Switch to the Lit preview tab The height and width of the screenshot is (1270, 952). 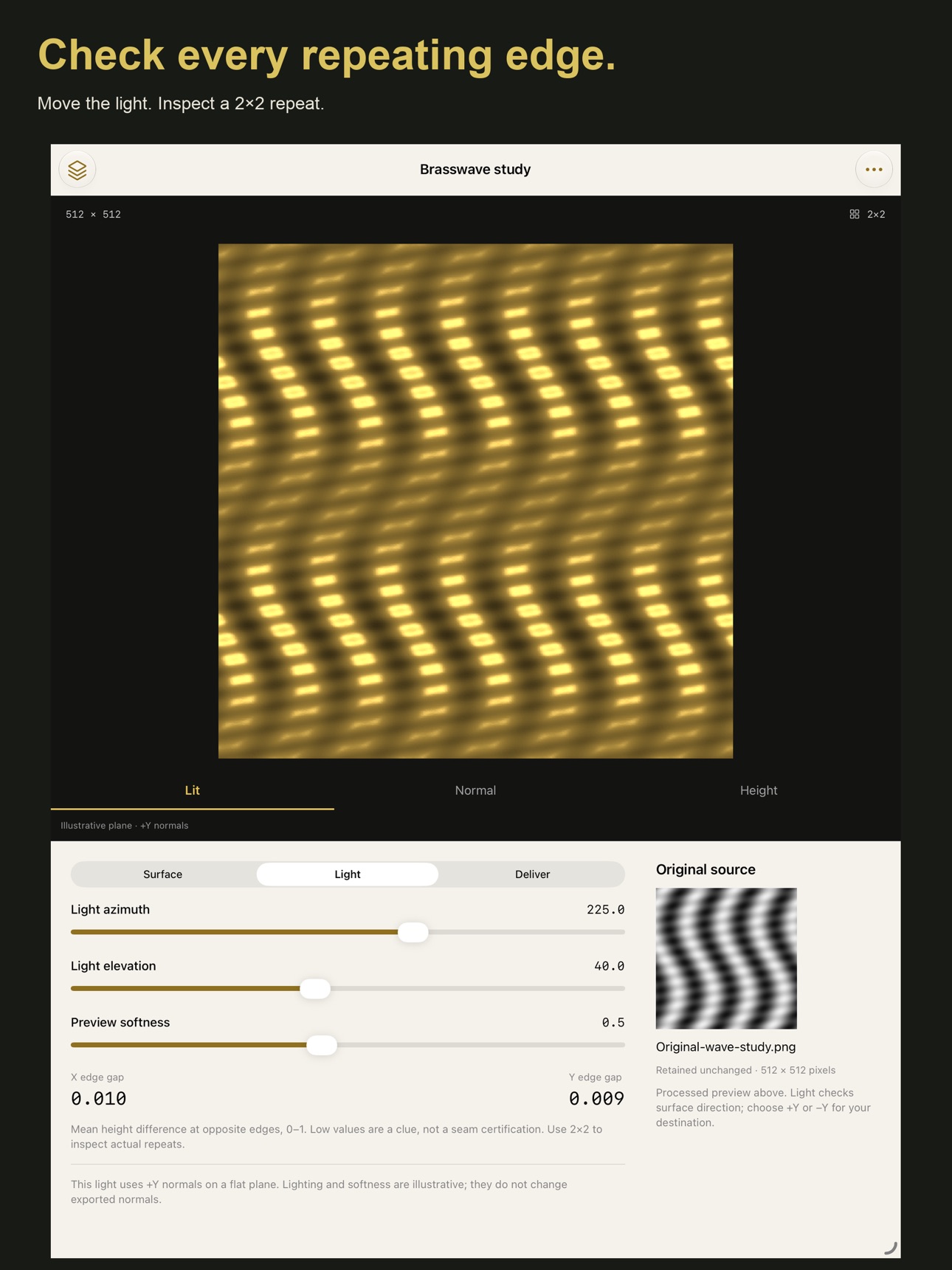192,790
